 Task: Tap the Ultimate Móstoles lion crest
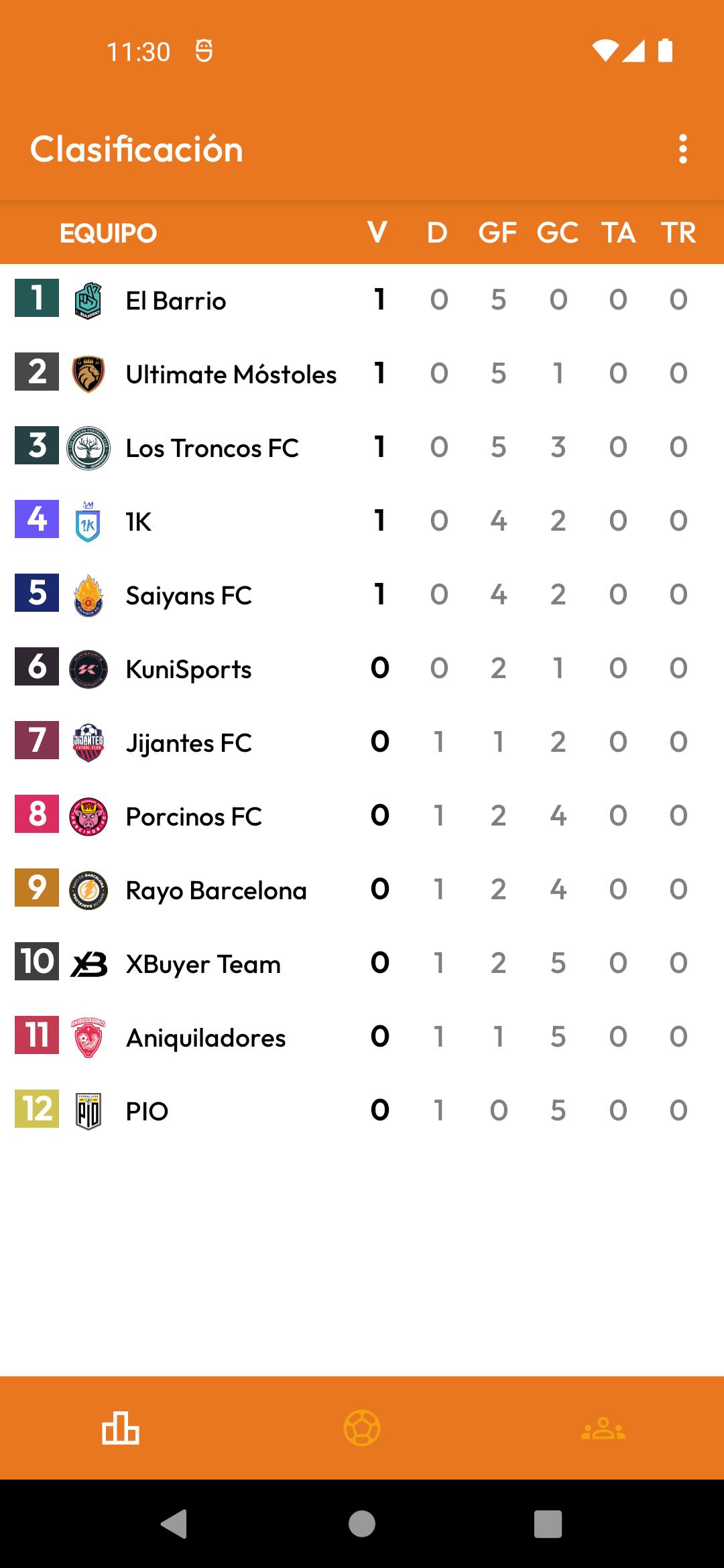tap(88, 374)
